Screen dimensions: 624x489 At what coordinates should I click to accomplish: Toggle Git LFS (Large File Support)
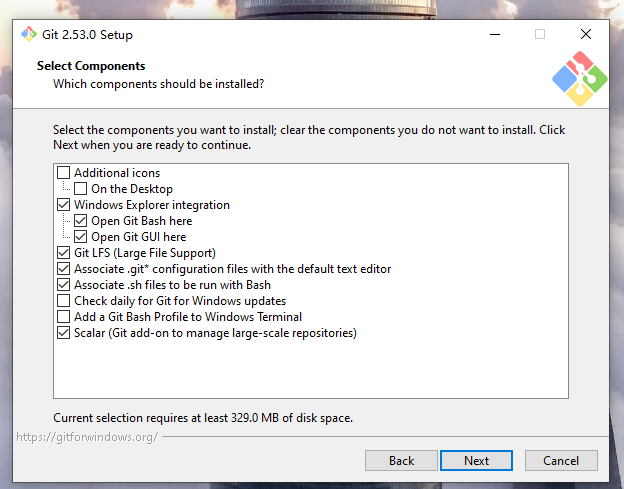(x=65, y=253)
